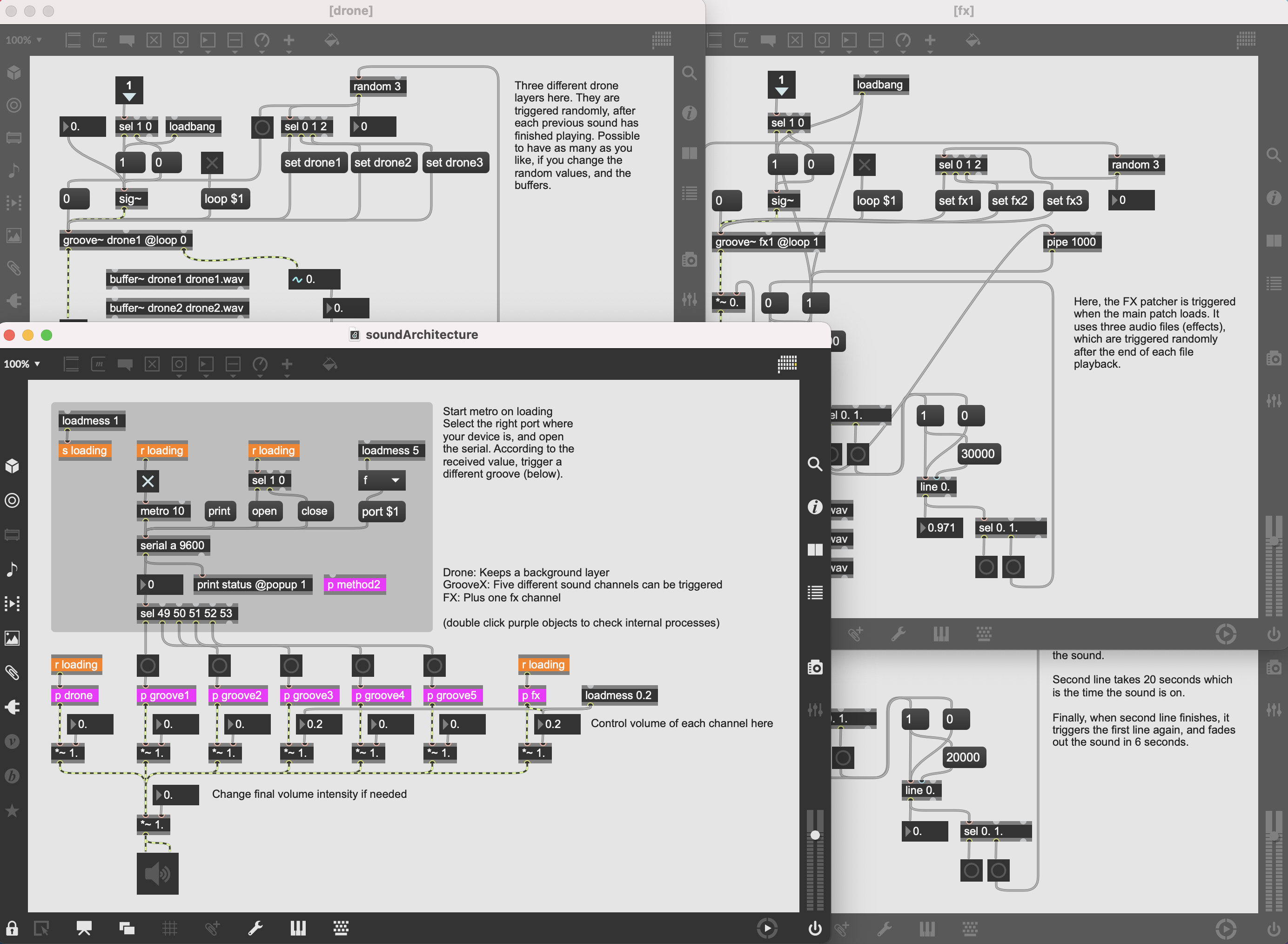Click the close message box
The image size is (1288, 944).
click(314, 511)
